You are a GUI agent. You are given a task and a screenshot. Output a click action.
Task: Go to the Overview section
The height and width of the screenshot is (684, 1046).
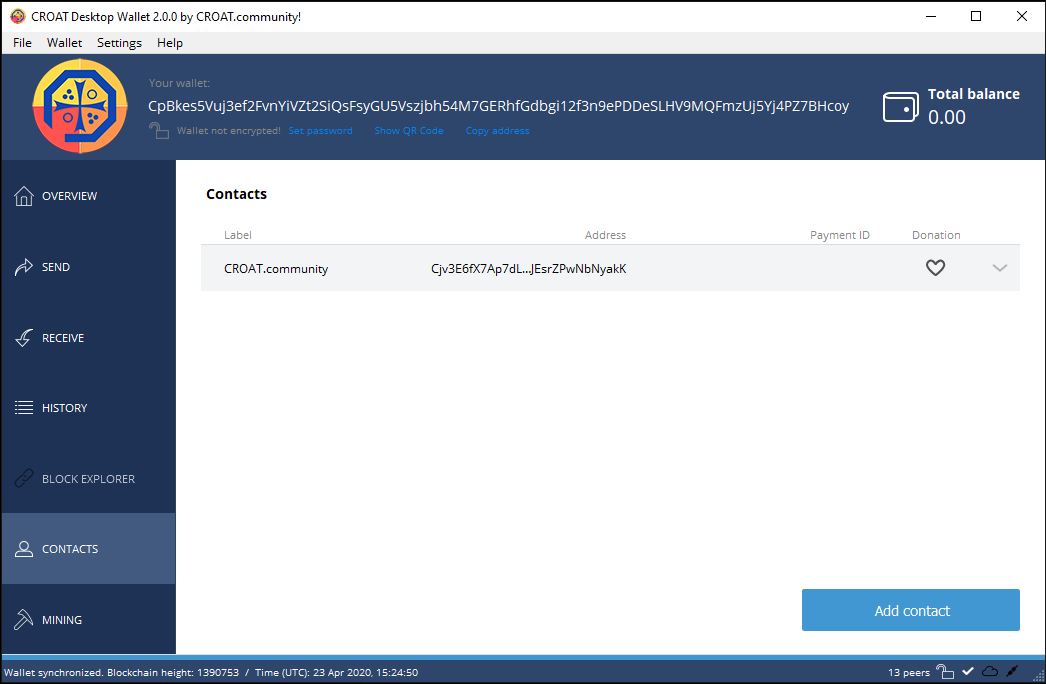(x=88, y=196)
